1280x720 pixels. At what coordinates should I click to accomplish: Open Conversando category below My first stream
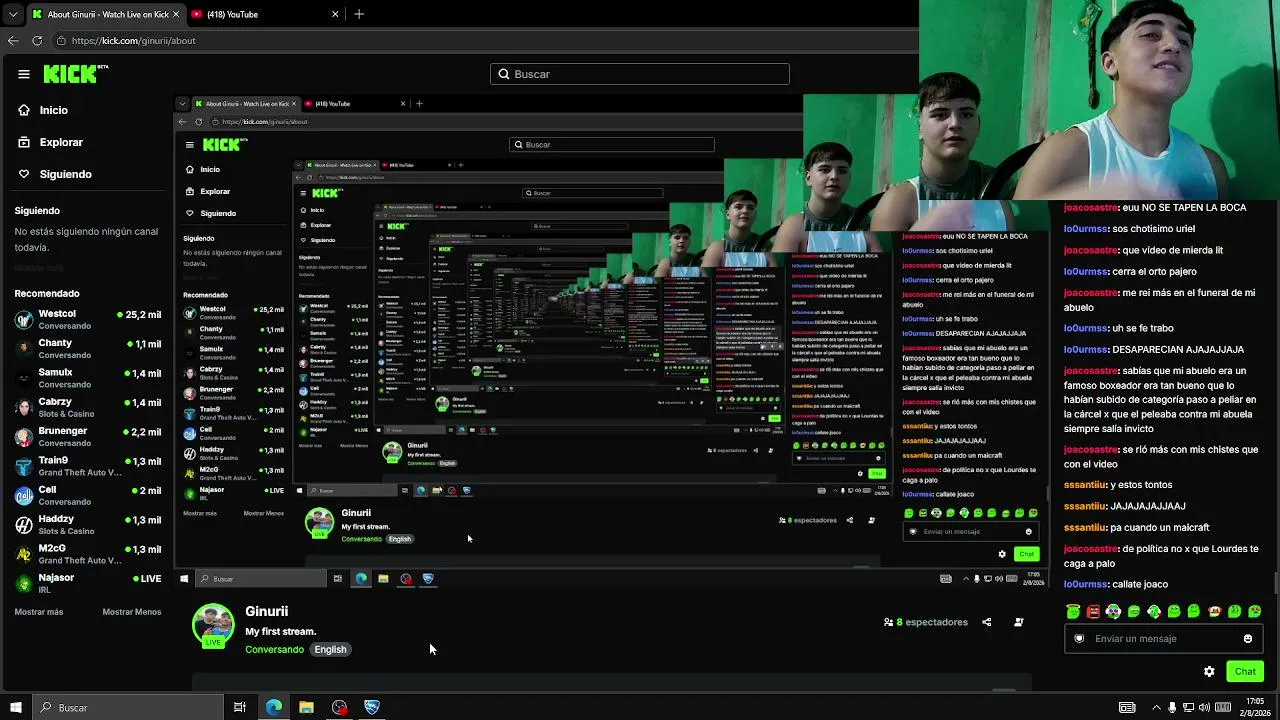click(x=274, y=649)
